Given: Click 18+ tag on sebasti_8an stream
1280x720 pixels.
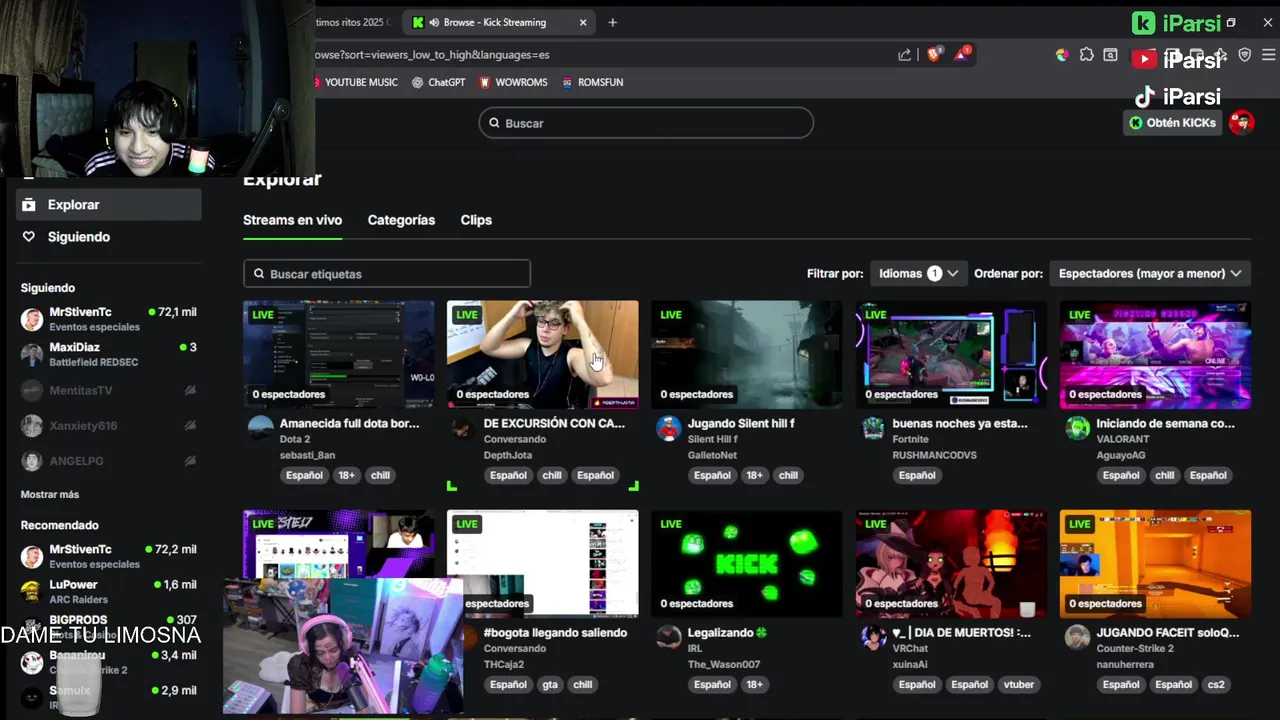Looking at the screenshot, I should [x=346, y=475].
